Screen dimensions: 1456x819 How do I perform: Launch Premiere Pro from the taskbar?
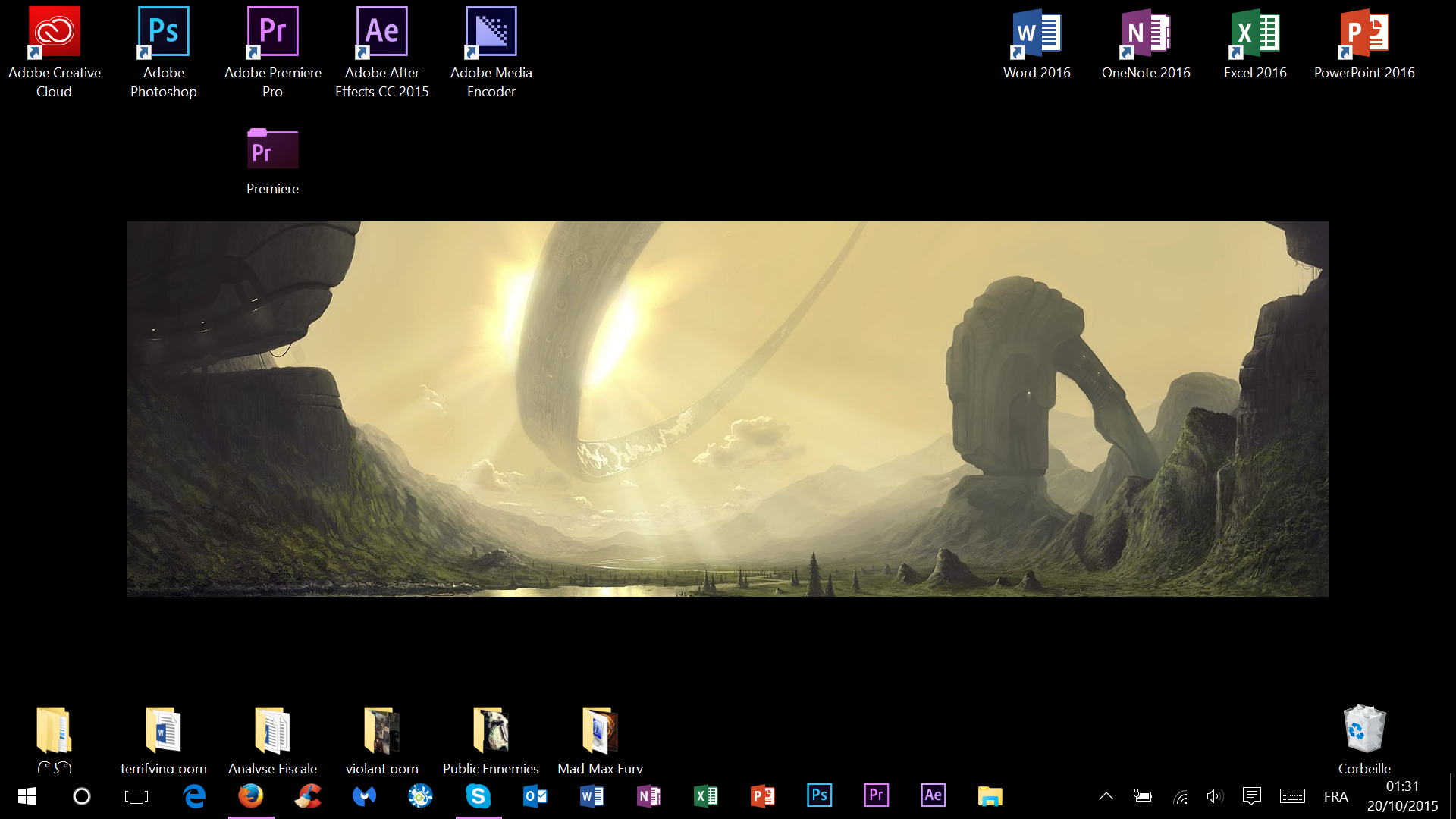[877, 796]
